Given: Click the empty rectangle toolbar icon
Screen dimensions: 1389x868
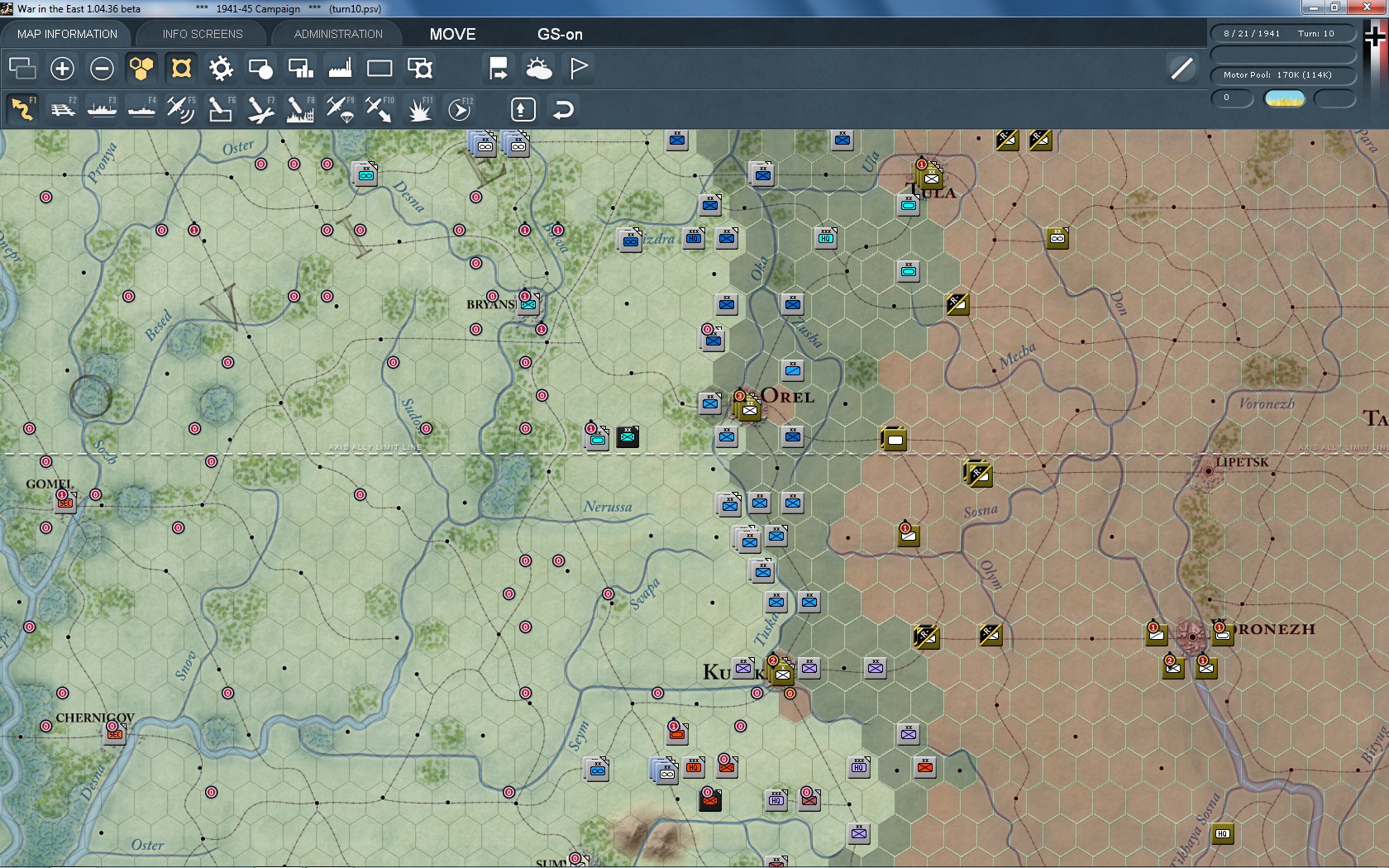Looking at the screenshot, I should coord(379,68).
